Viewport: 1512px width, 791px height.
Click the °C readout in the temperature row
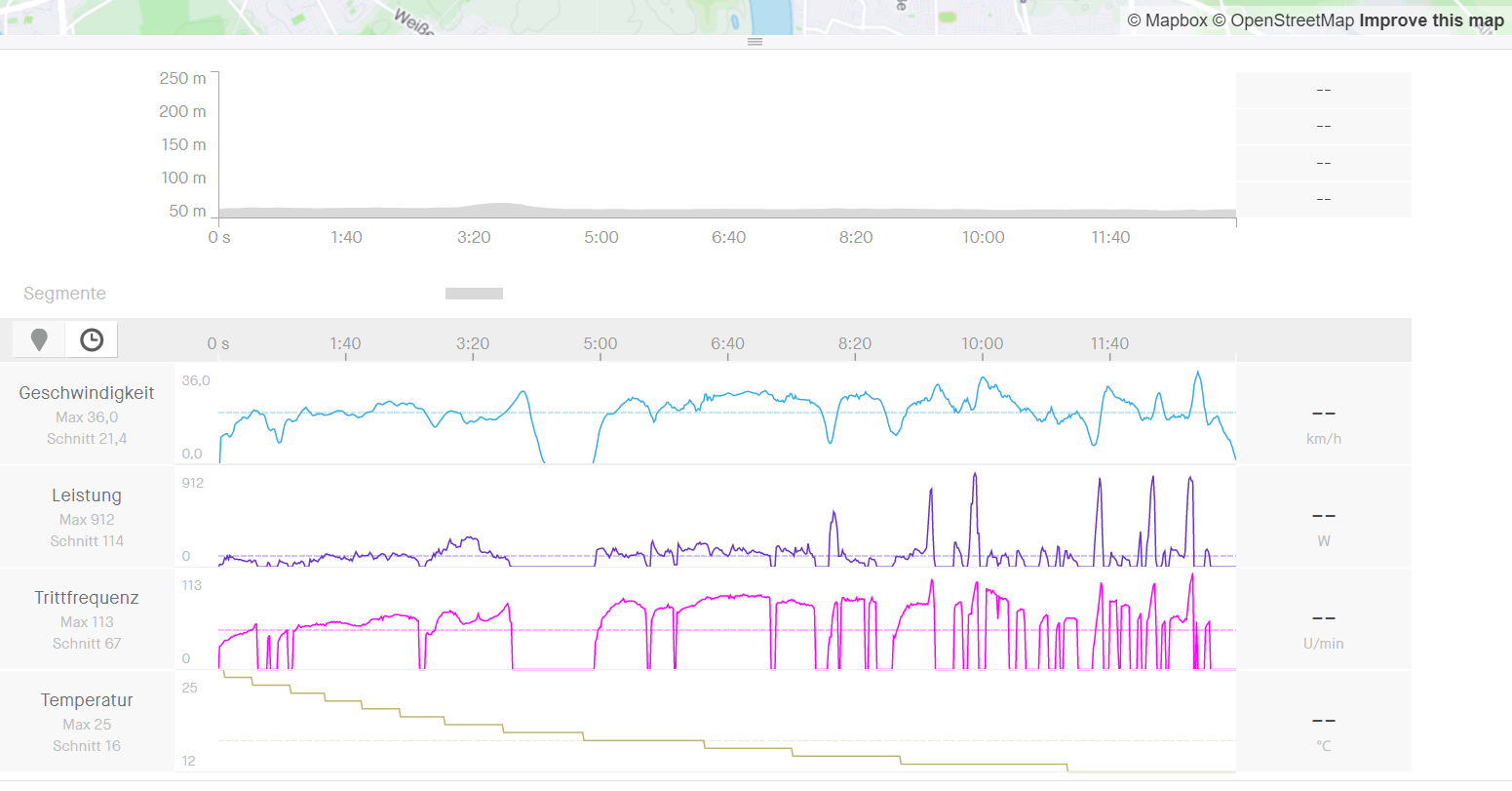click(1323, 746)
